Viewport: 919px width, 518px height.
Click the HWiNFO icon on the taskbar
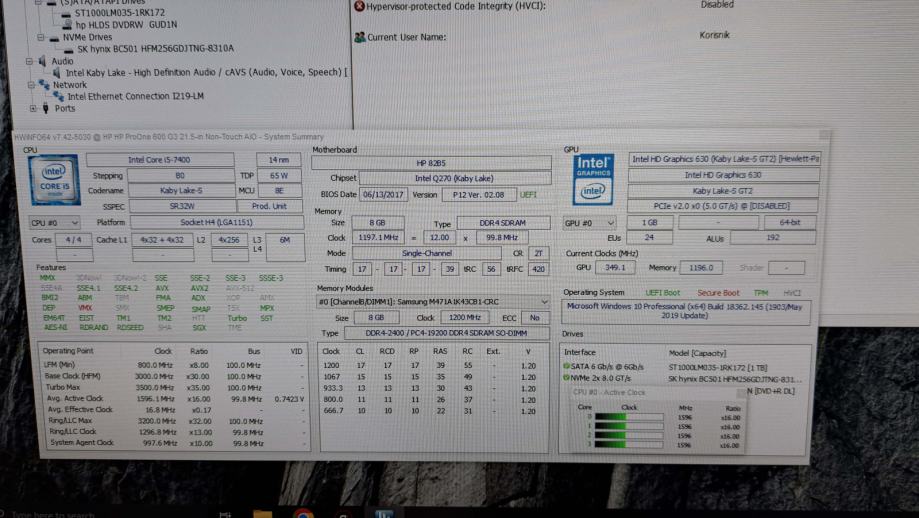pos(384,514)
